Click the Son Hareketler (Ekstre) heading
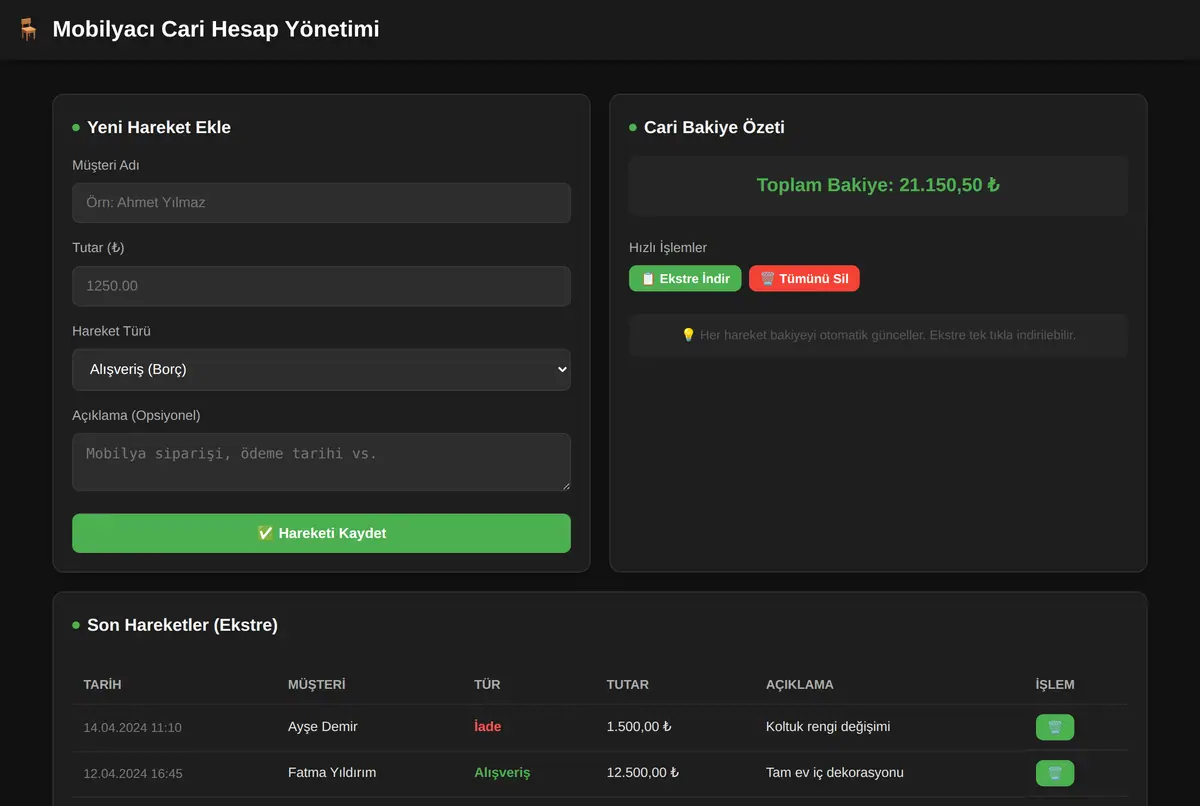This screenshot has height=806, width=1200. [x=182, y=626]
